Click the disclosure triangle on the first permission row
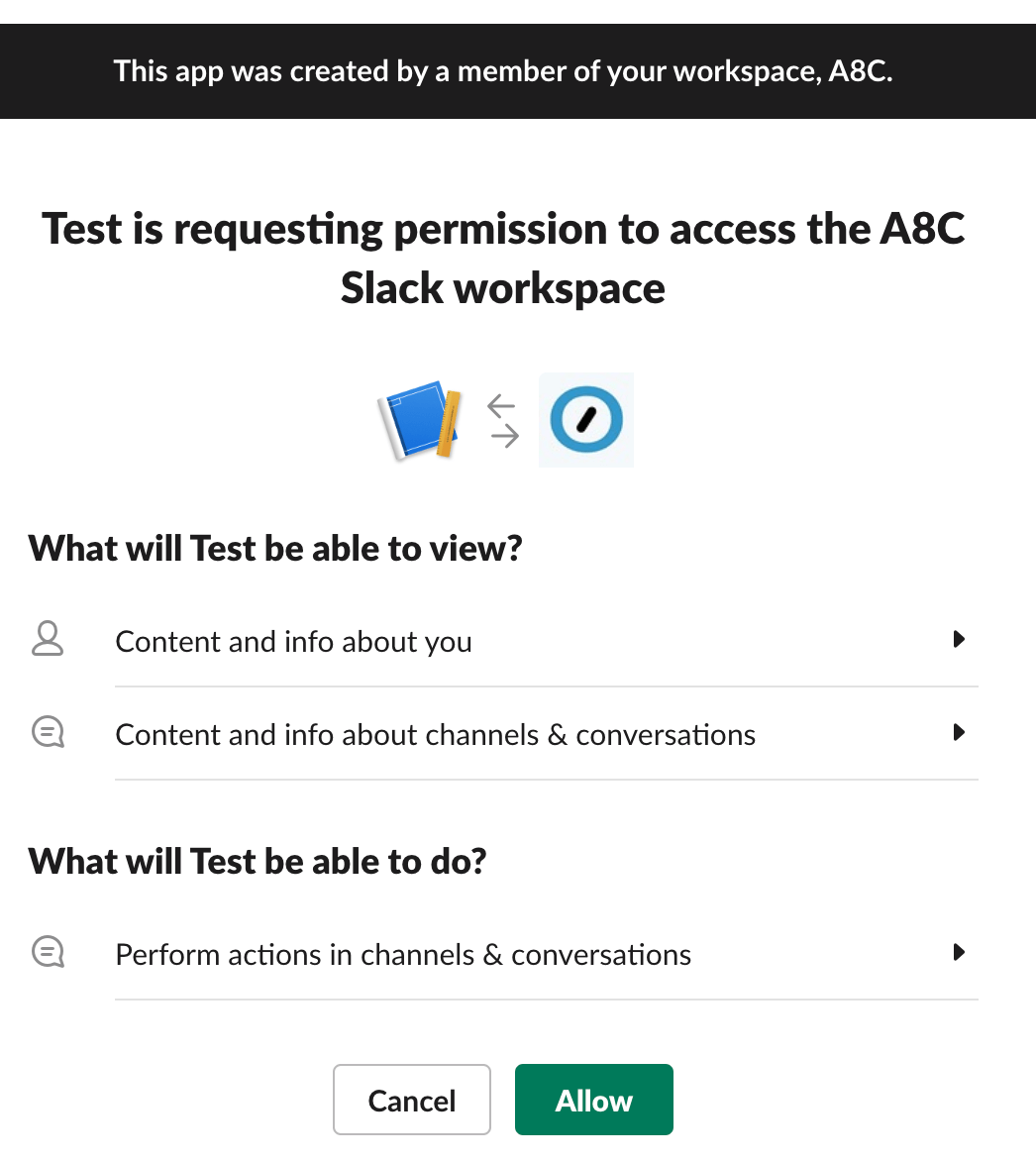This screenshot has width=1036, height=1161. coord(959,640)
